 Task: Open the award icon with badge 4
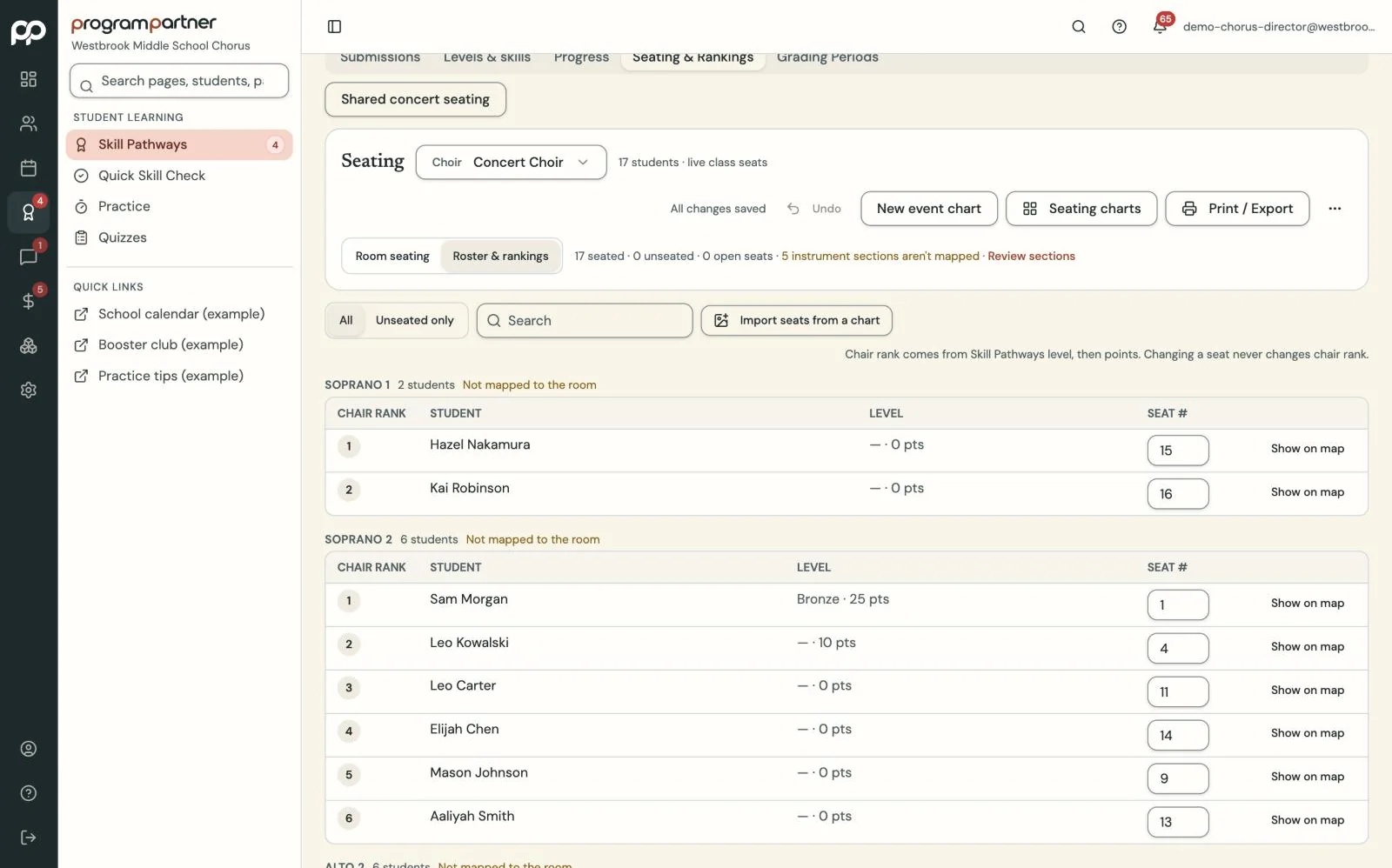click(29, 212)
